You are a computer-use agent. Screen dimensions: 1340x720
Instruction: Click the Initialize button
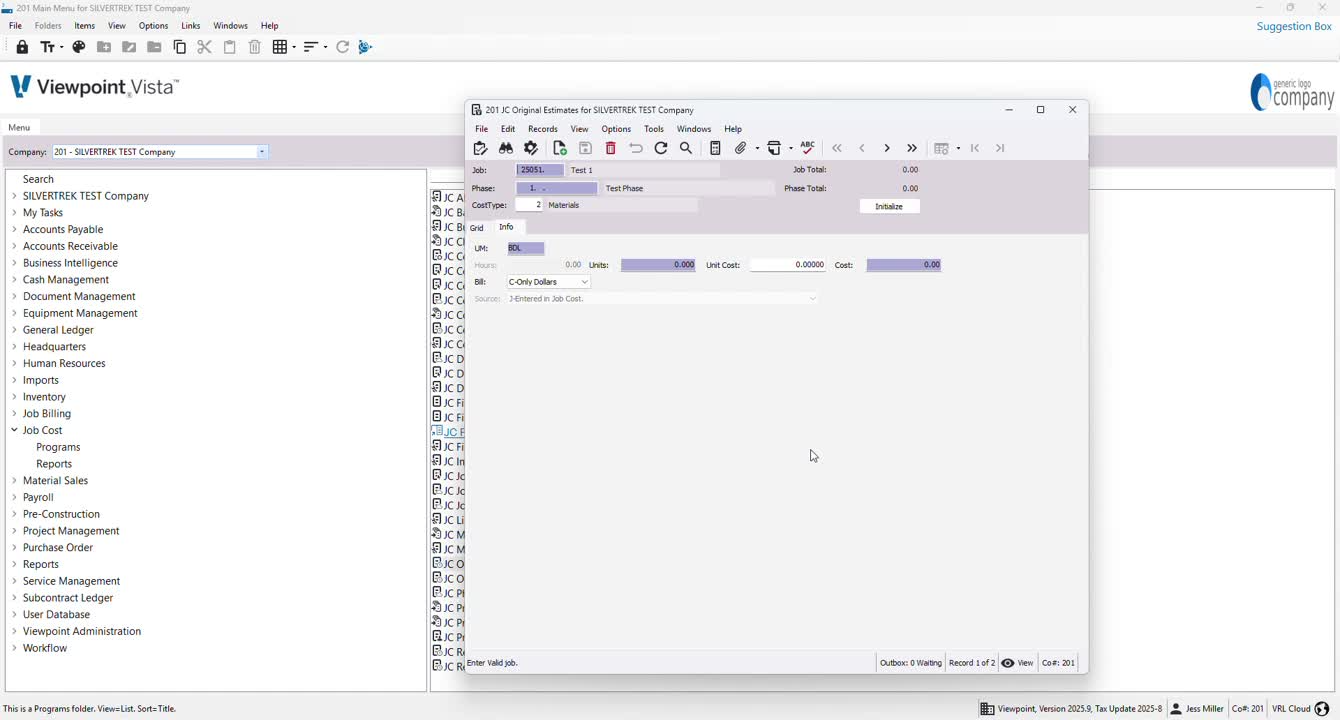889,206
